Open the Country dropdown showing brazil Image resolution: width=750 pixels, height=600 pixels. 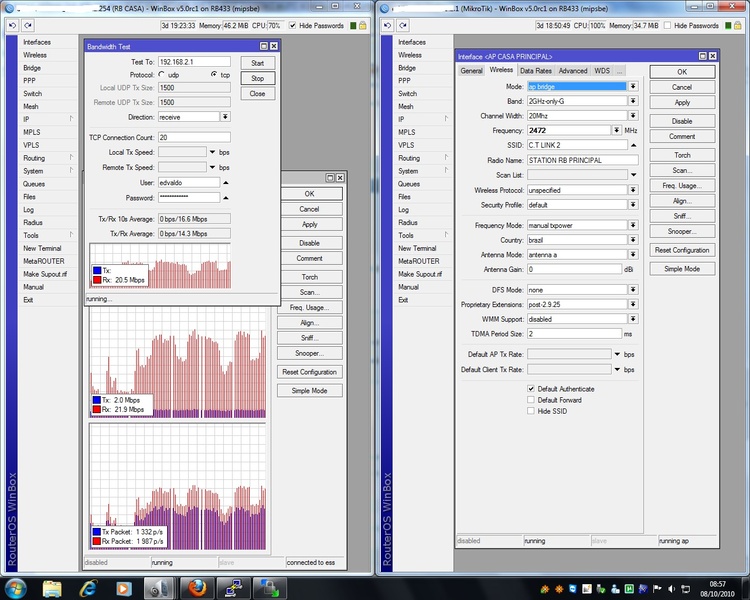click(633, 240)
